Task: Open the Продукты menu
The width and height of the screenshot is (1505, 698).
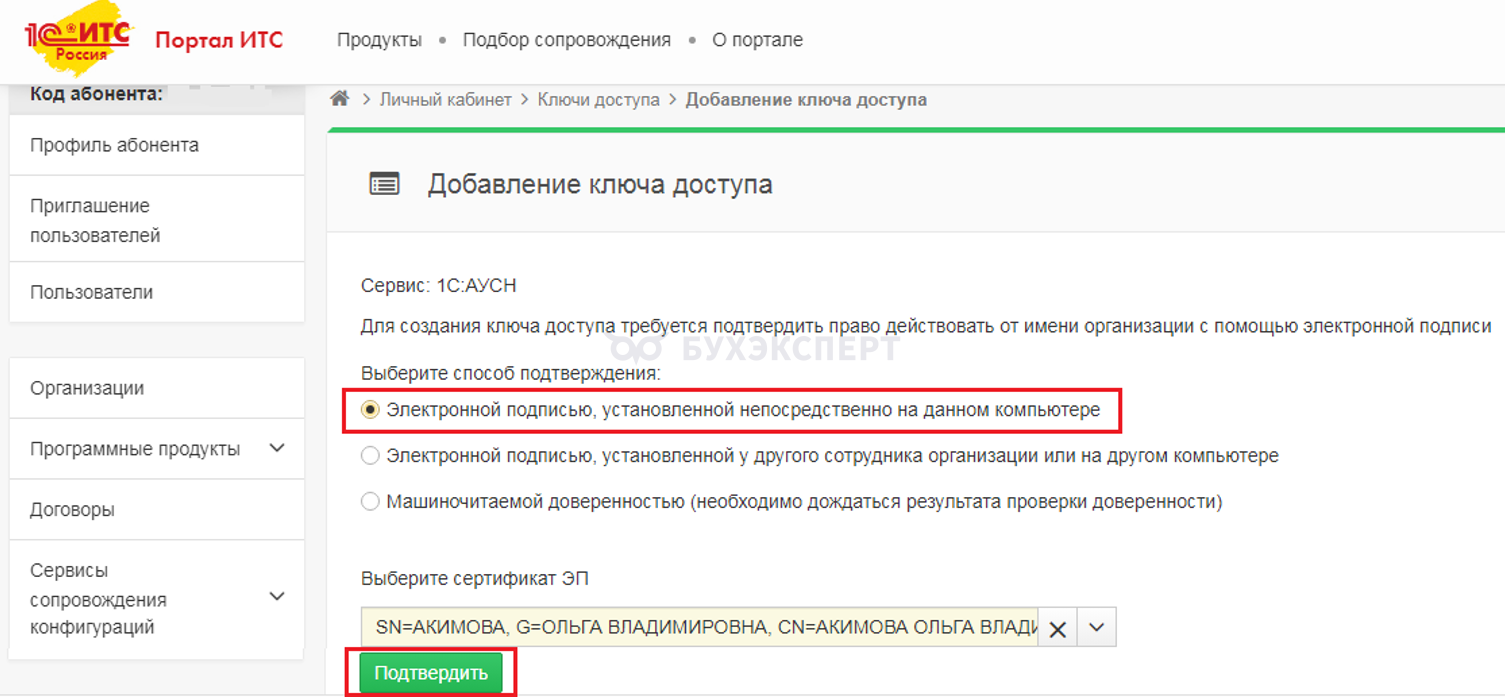Action: point(379,40)
